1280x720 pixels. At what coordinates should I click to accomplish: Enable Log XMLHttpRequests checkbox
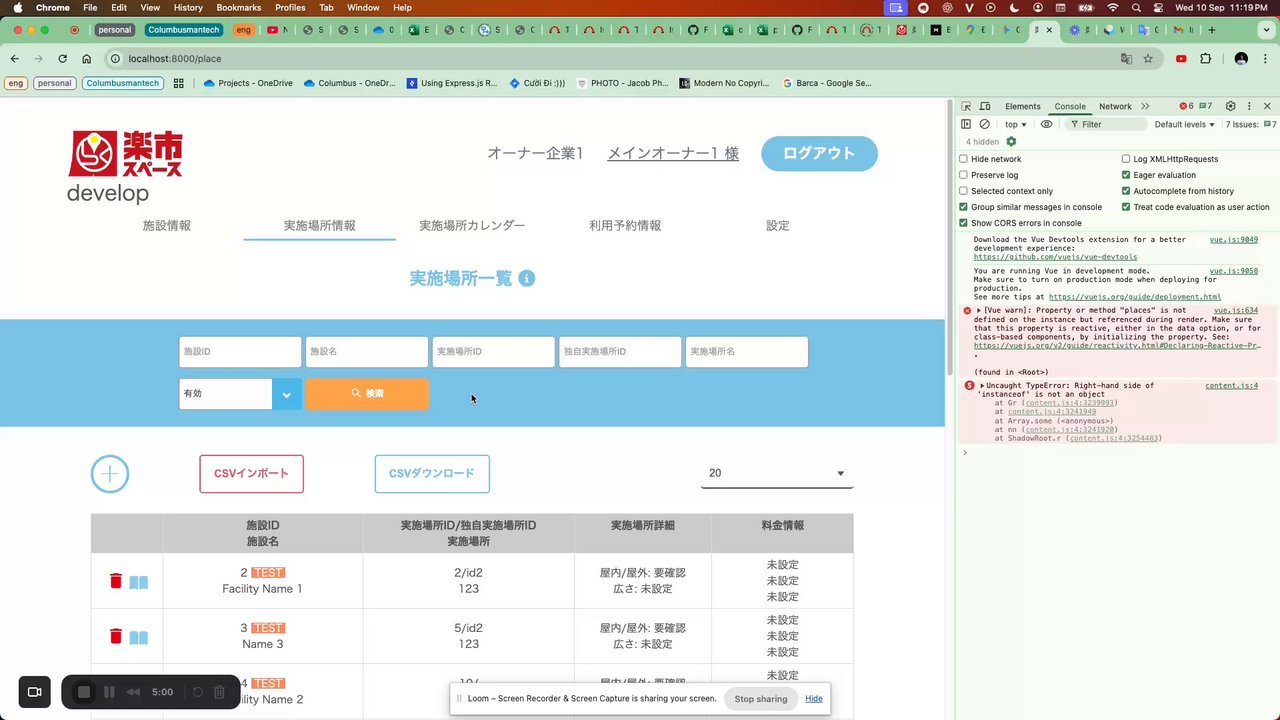pos(1126,159)
